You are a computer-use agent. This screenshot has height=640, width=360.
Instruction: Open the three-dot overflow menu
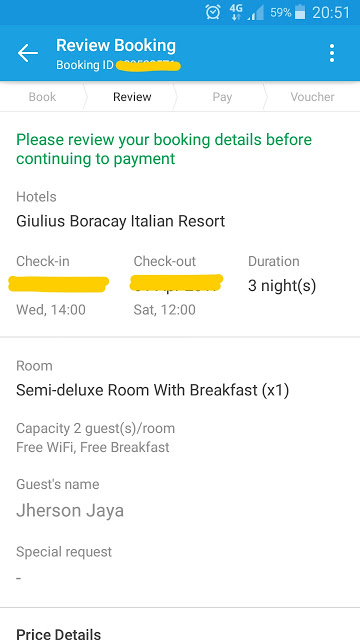click(x=332, y=53)
